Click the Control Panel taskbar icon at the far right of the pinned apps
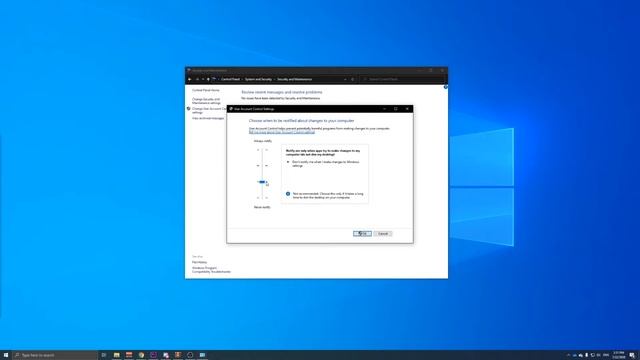Screen dimensions: 640x360 (x=202, y=355)
